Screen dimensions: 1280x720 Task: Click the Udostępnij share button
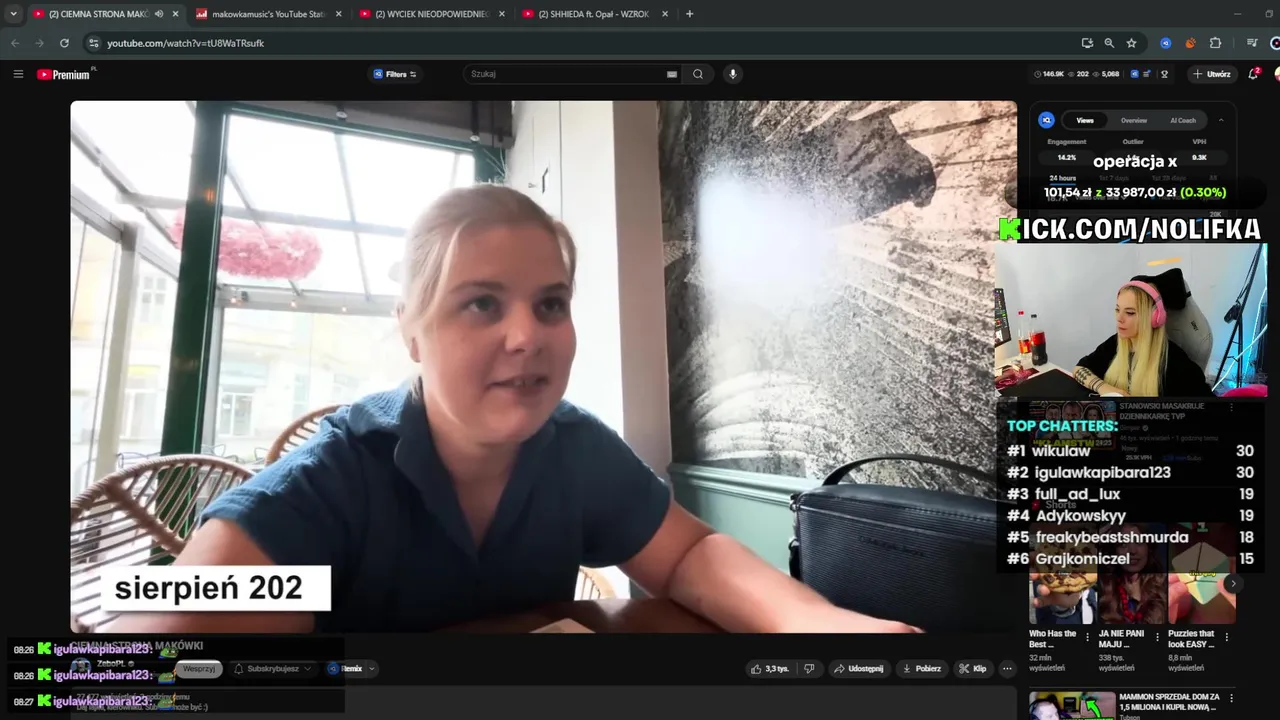pos(859,668)
